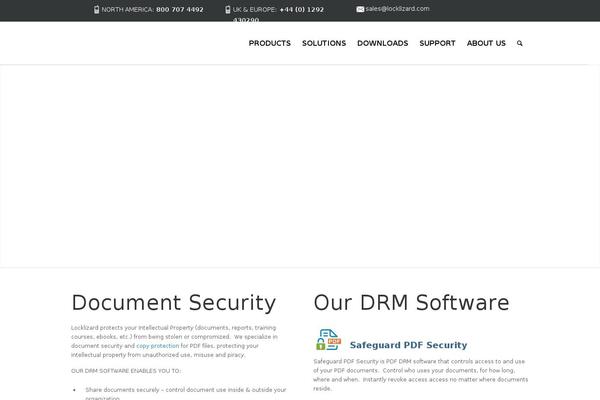Viewport: 600px width, 400px height.
Task: Open the Support menu
Action: point(437,43)
